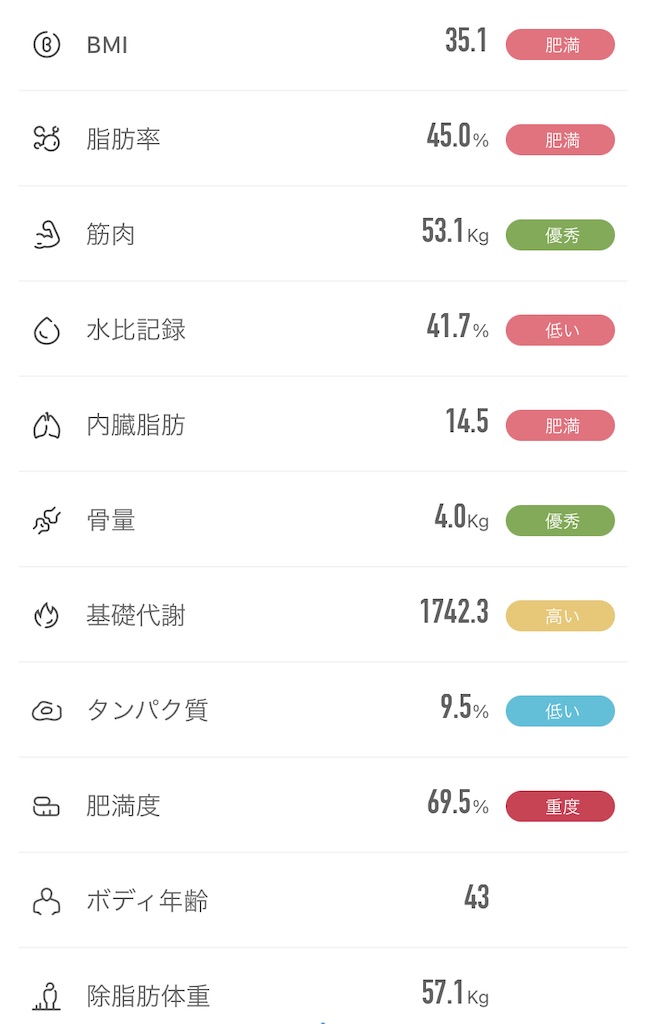This screenshot has width=647, height=1024.
Task: Click the 水比記録 water drop icon
Action: tap(44, 329)
